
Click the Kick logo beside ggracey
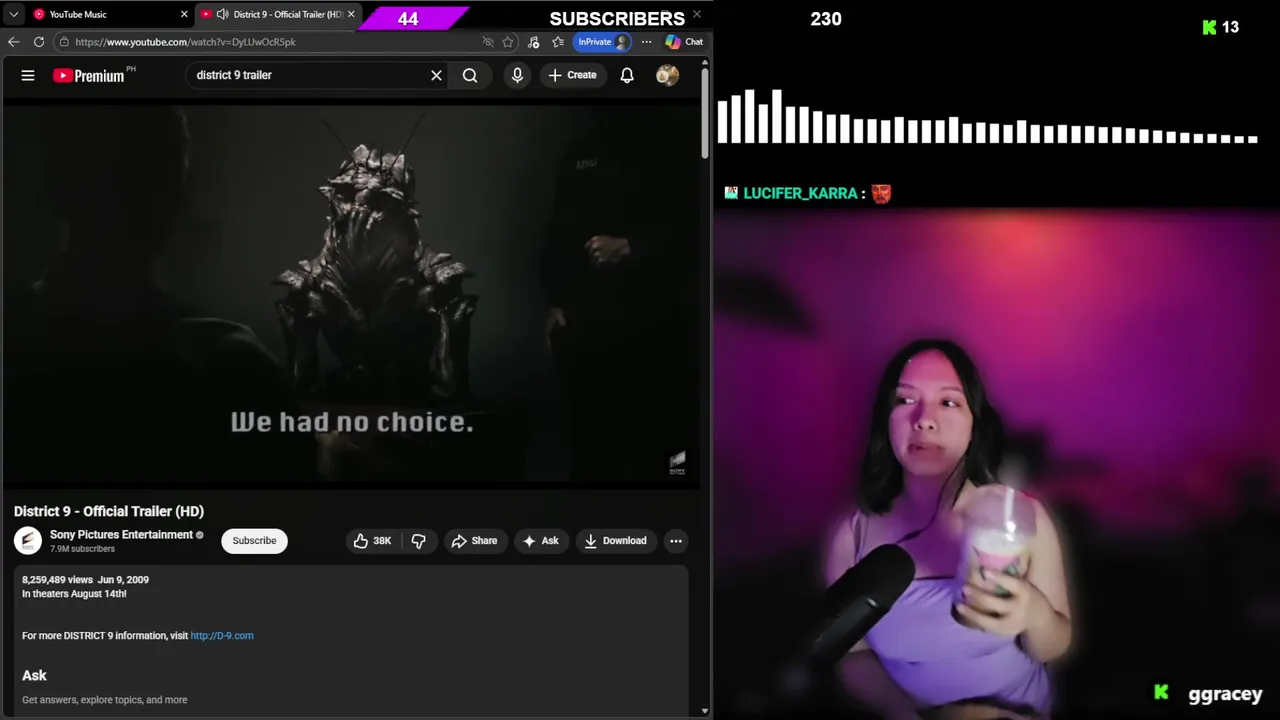(x=1161, y=692)
